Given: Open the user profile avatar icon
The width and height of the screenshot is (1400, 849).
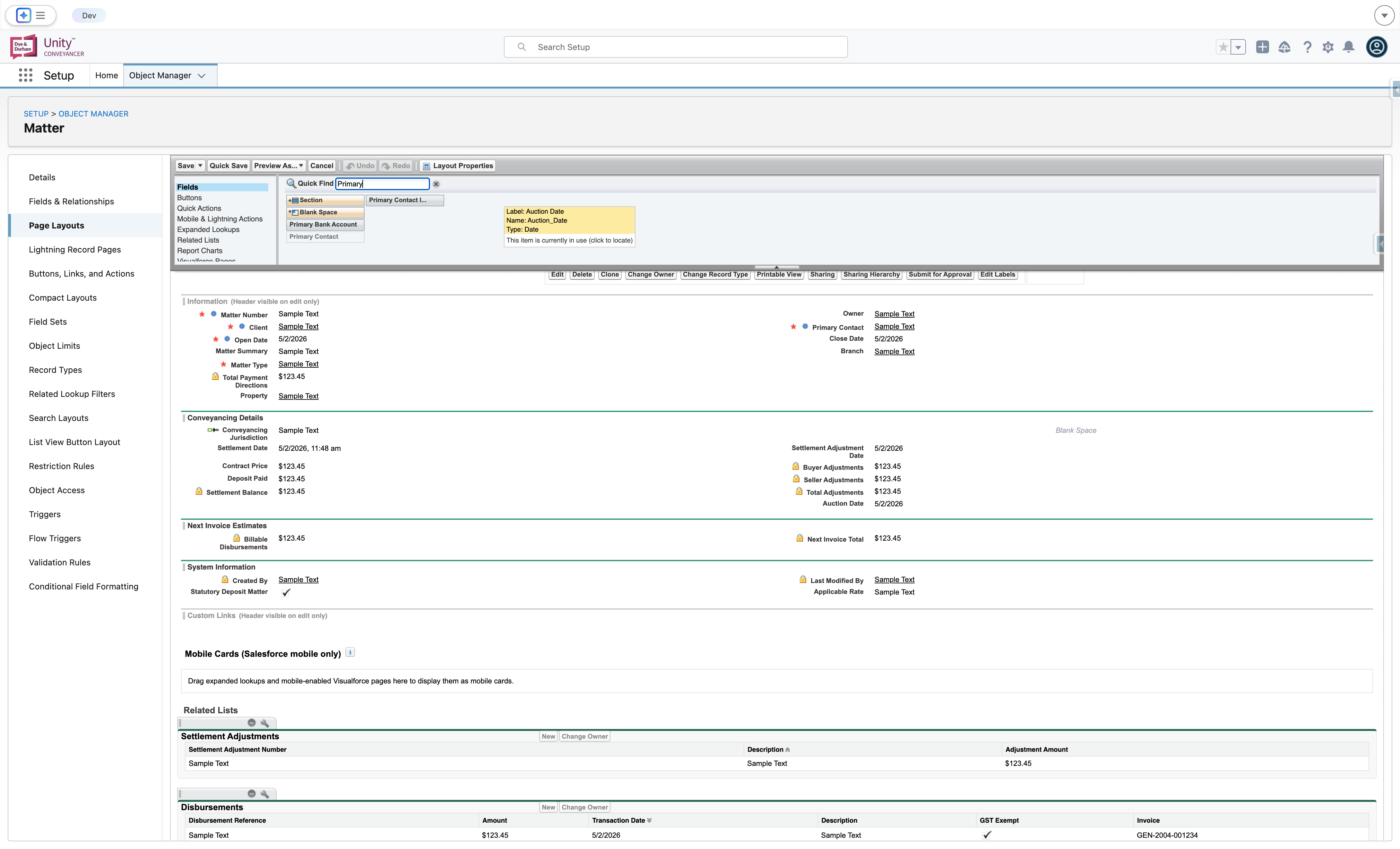Looking at the screenshot, I should point(1376,47).
